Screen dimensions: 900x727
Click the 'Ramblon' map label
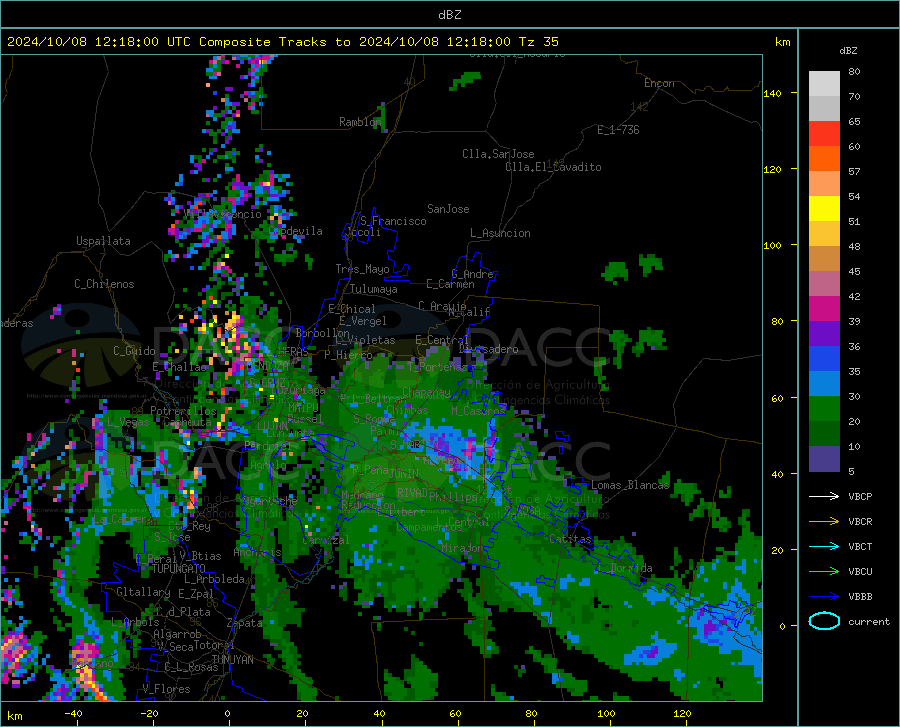click(360, 122)
